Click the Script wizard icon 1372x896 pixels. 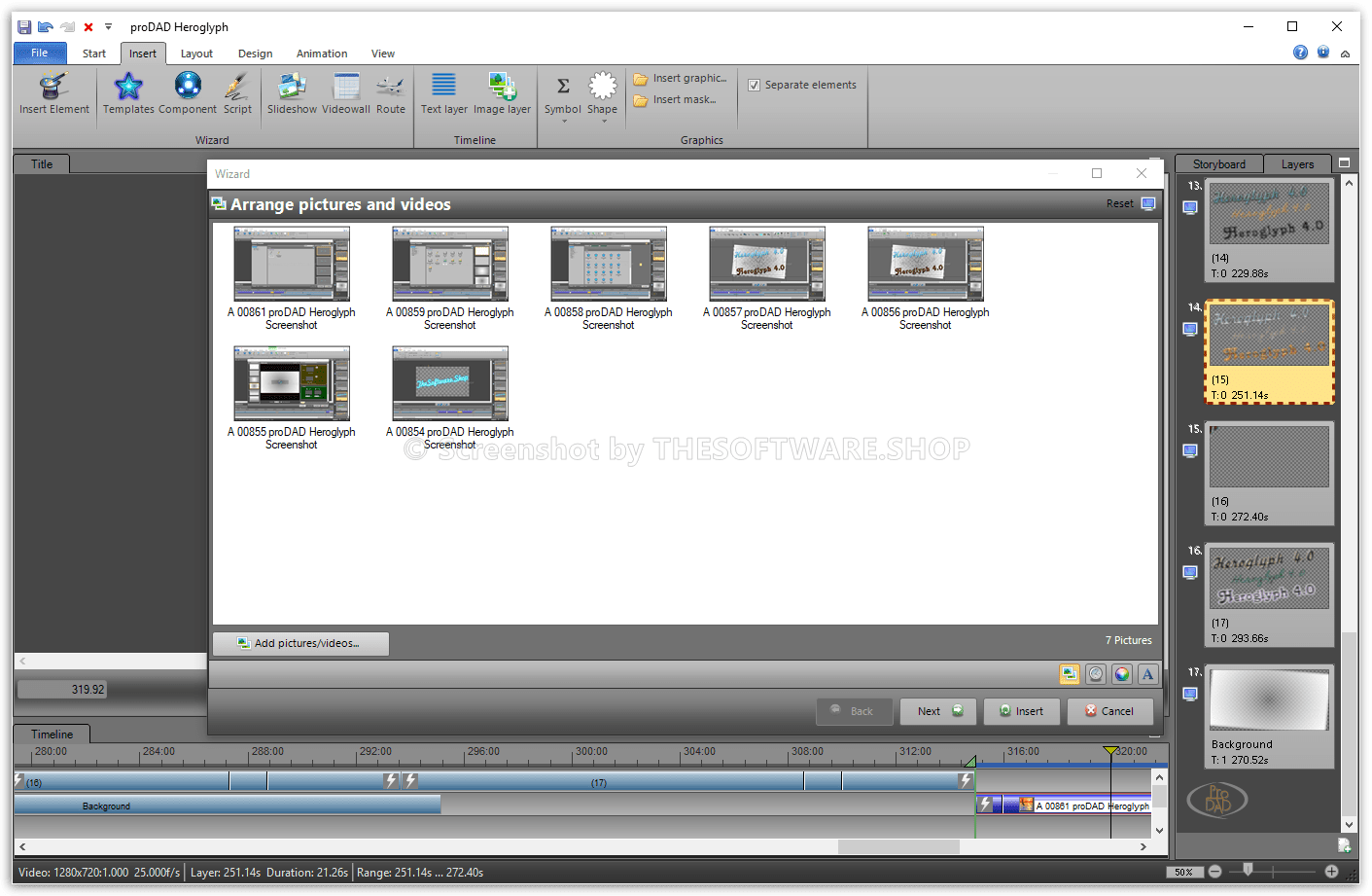(x=237, y=90)
